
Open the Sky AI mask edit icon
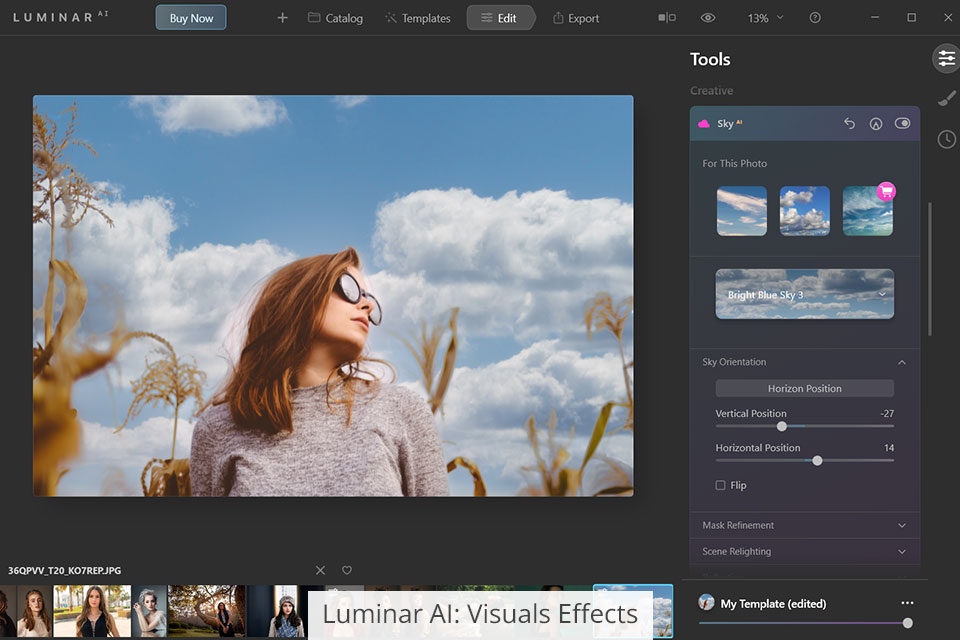tap(876, 124)
